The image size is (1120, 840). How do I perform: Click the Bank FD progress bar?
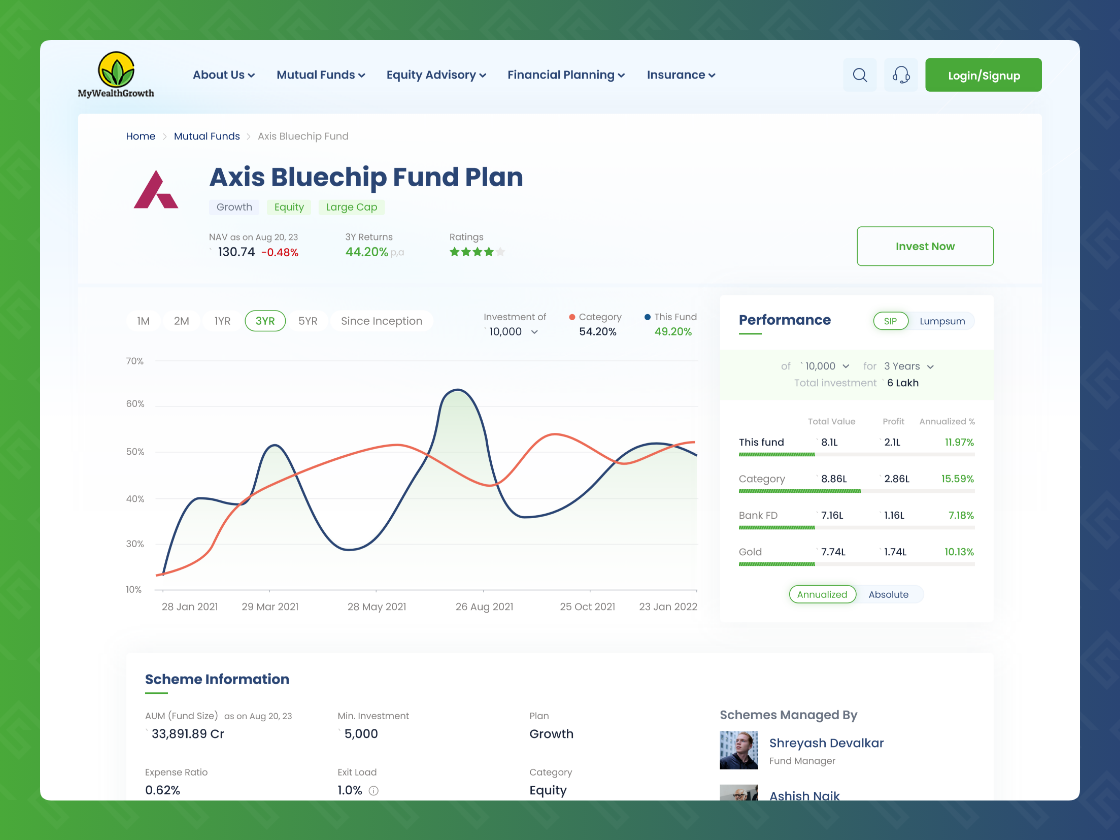coord(856,527)
